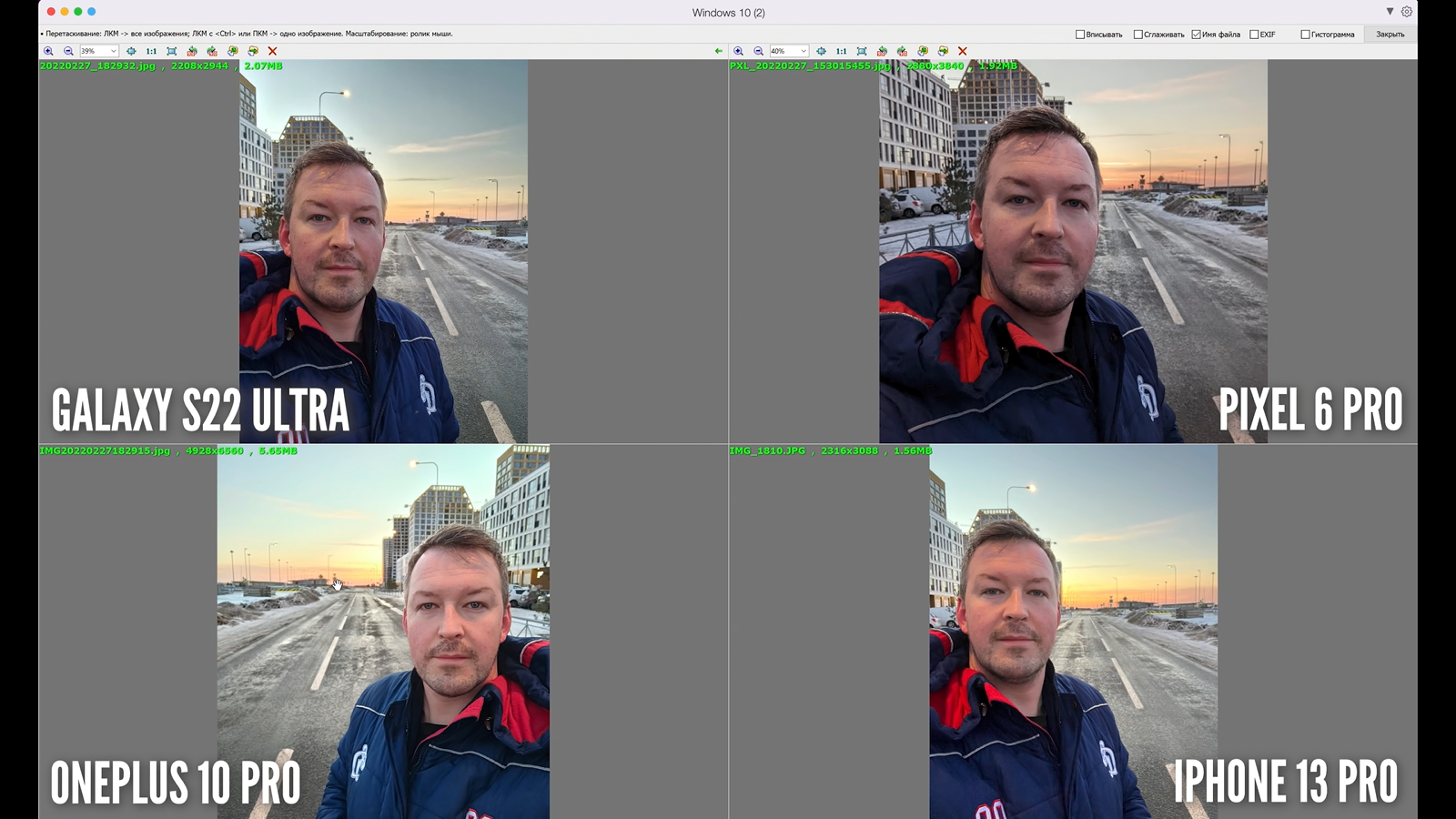Click the 1:1 actual size icon in left toolbar
Screen dimensions: 1456x819
(151, 51)
